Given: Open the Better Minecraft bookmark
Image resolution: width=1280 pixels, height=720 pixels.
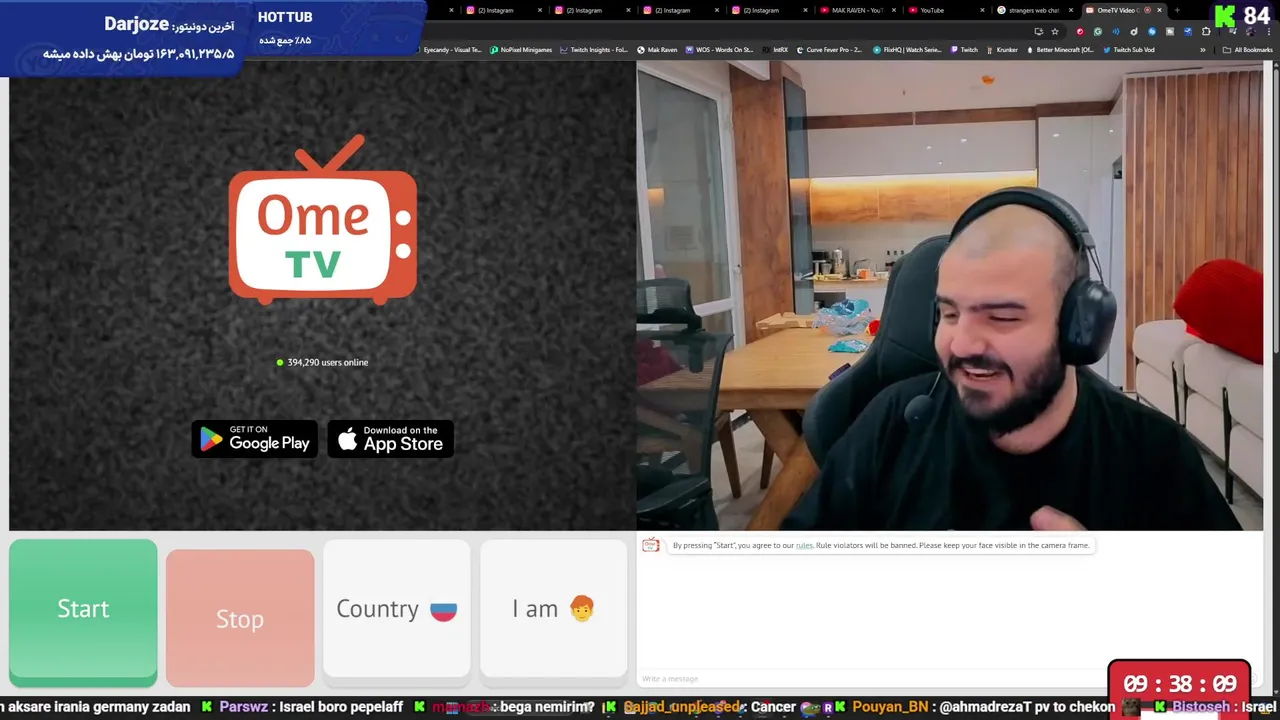Looking at the screenshot, I should click(1061, 50).
